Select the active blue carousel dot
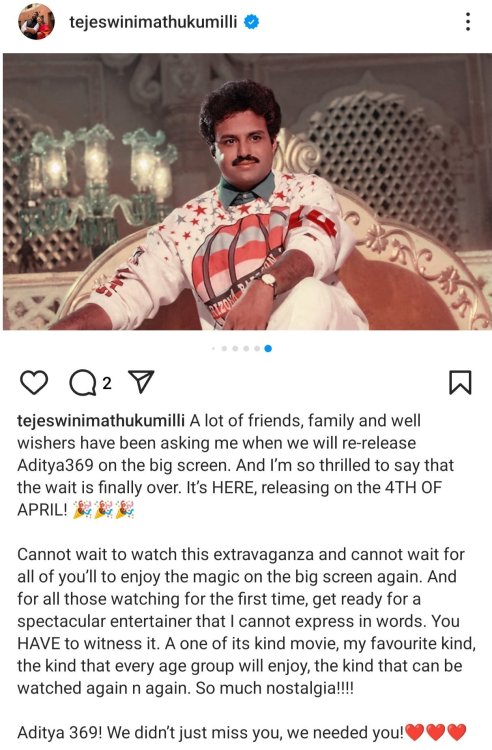The width and height of the screenshot is (492, 750). tap(268, 349)
